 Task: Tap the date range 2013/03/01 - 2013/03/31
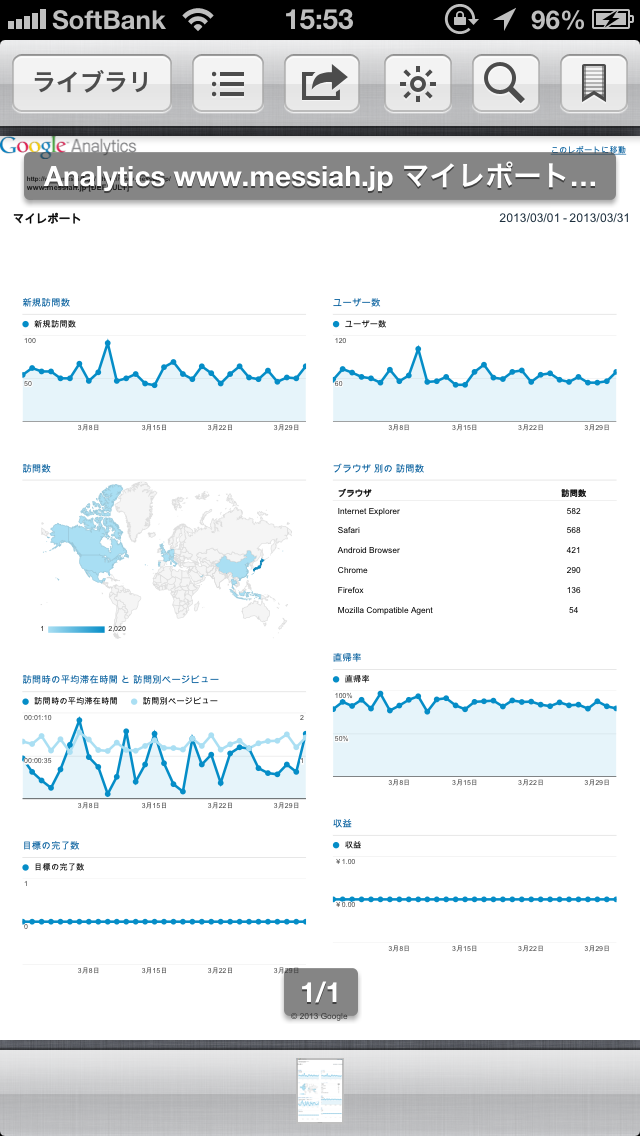(564, 218)
